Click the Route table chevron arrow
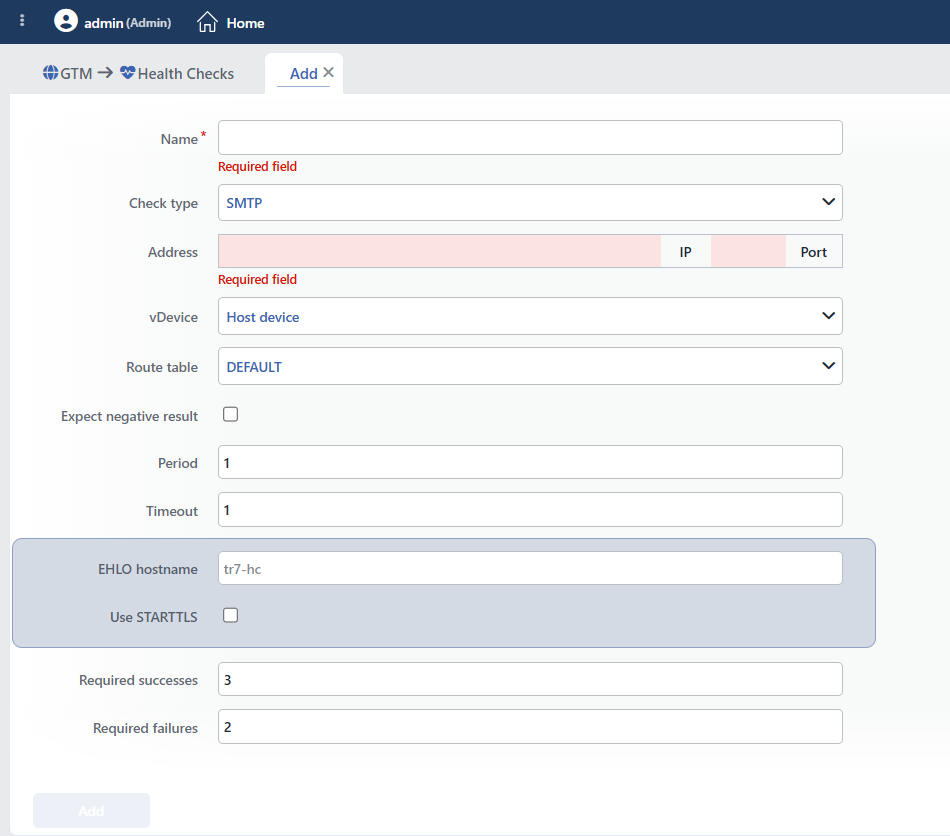This screenshot has width=950, height=836. click(828, 366)
